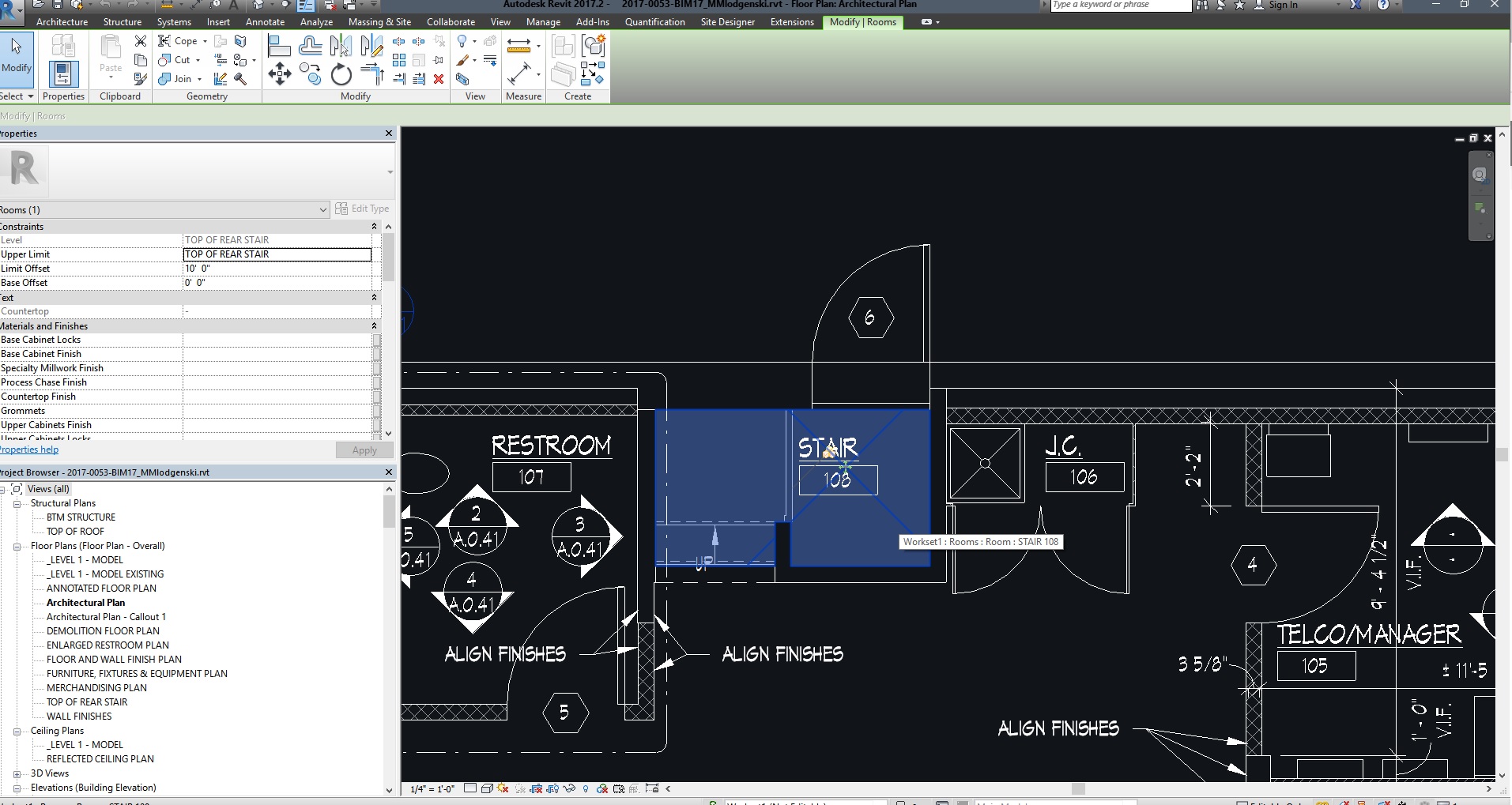Screen dimensions: 1512x805
Task: Open the steering wheel navigation control
Action: (1480, 175)
